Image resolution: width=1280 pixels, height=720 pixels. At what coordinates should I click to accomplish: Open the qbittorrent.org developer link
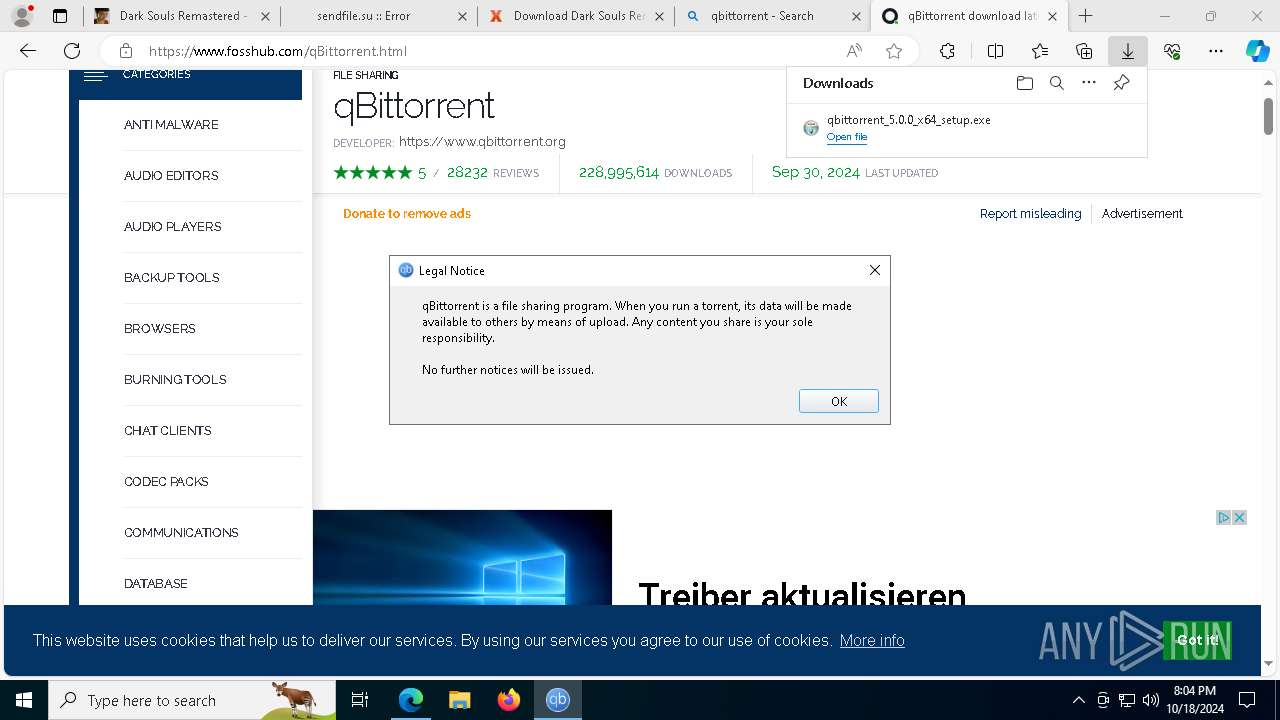[482, 142]
